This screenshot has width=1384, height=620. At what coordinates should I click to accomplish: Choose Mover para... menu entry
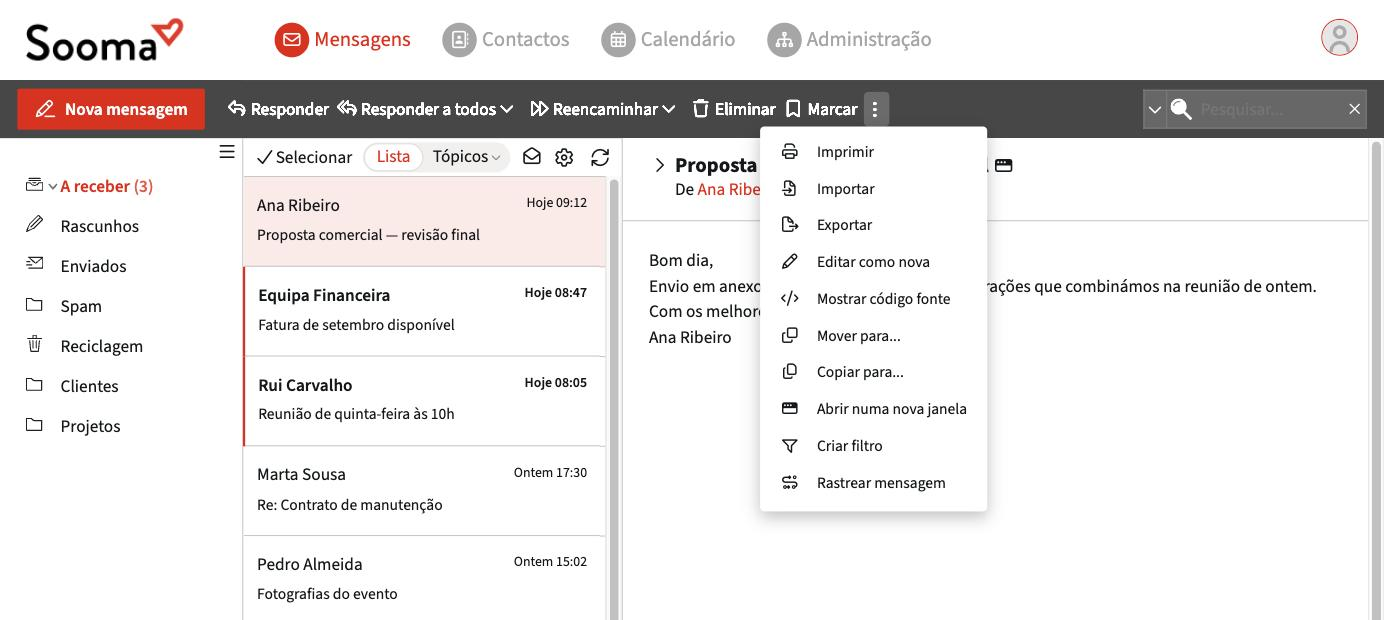tap(873, 336)
